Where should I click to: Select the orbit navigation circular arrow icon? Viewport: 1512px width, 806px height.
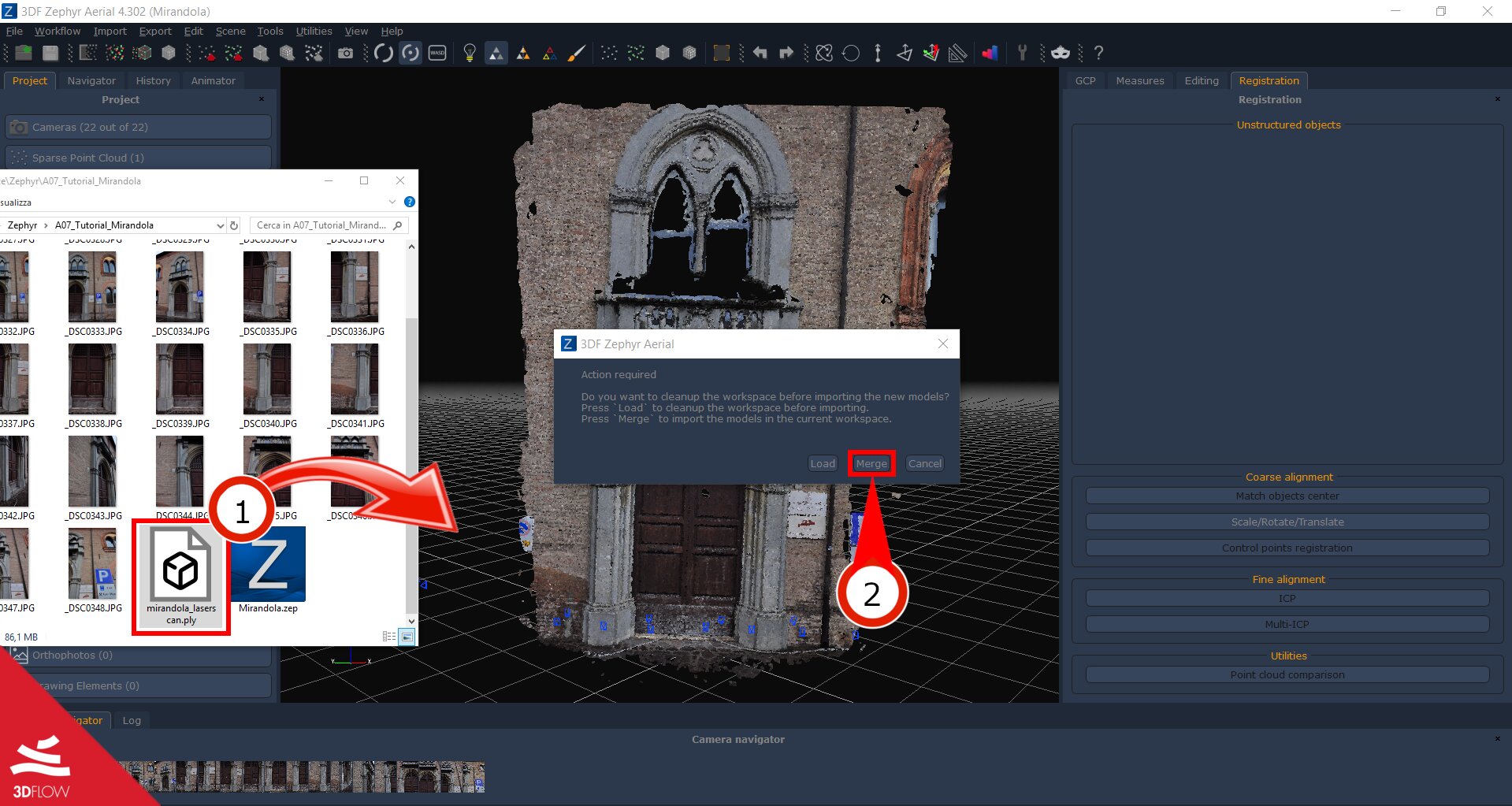(384, 53)
